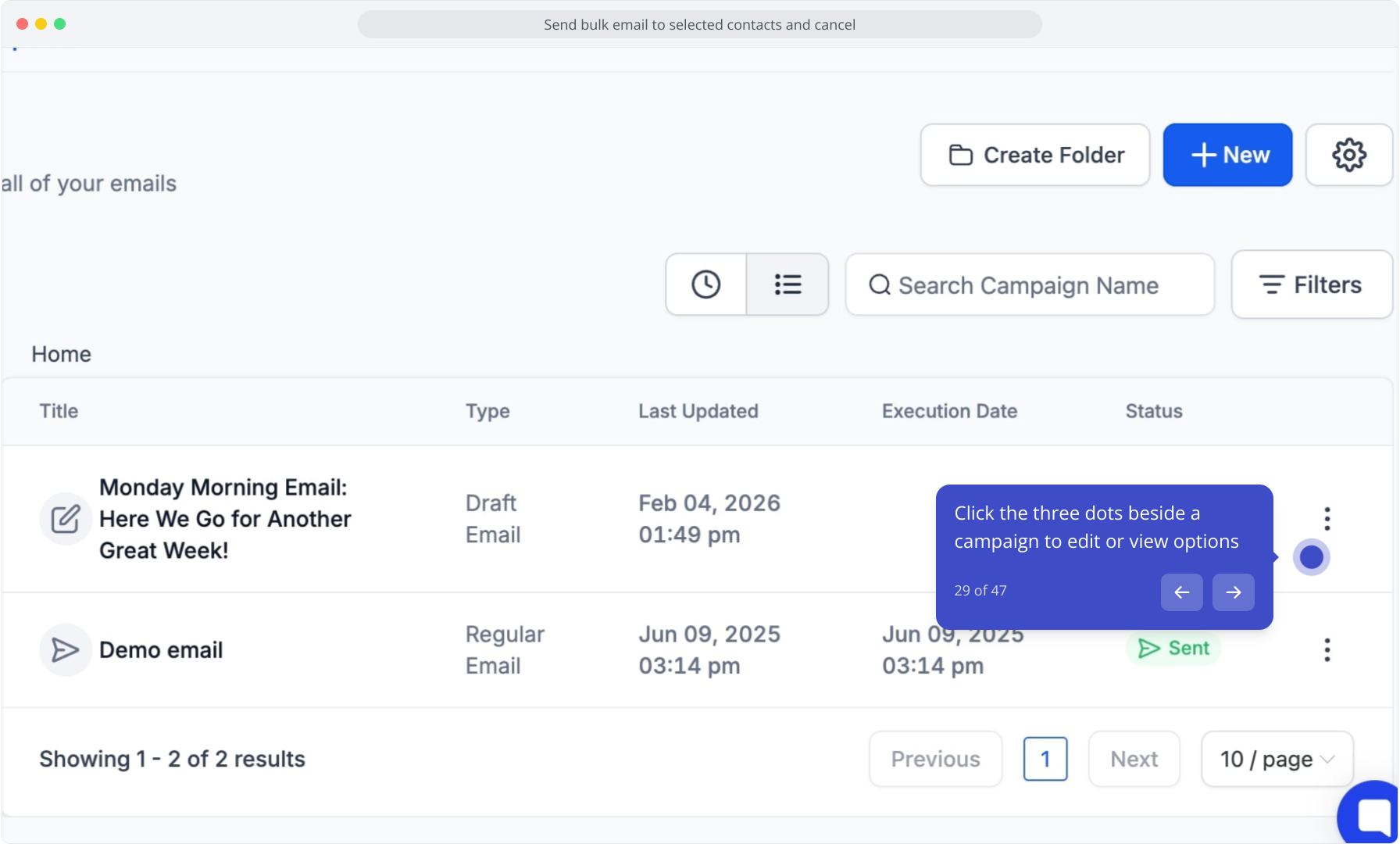Open three-dot menu for Monday Morning Email
Viewport: 1400px width, 844px height.
[1327, 518]
